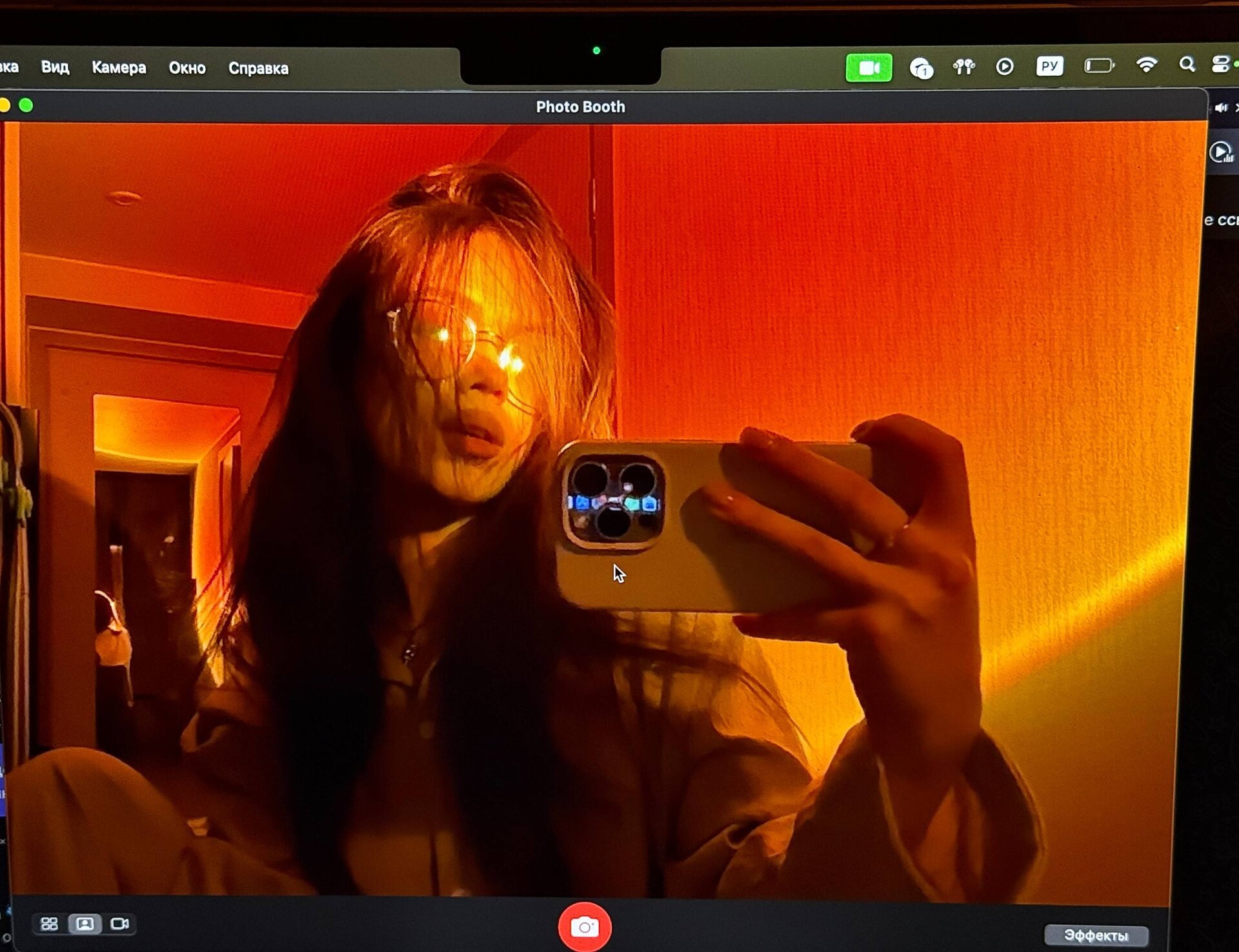This screenshot has height=952, width=1239.
Task: Click the cloud icon with badge 1
Action: 921,68
